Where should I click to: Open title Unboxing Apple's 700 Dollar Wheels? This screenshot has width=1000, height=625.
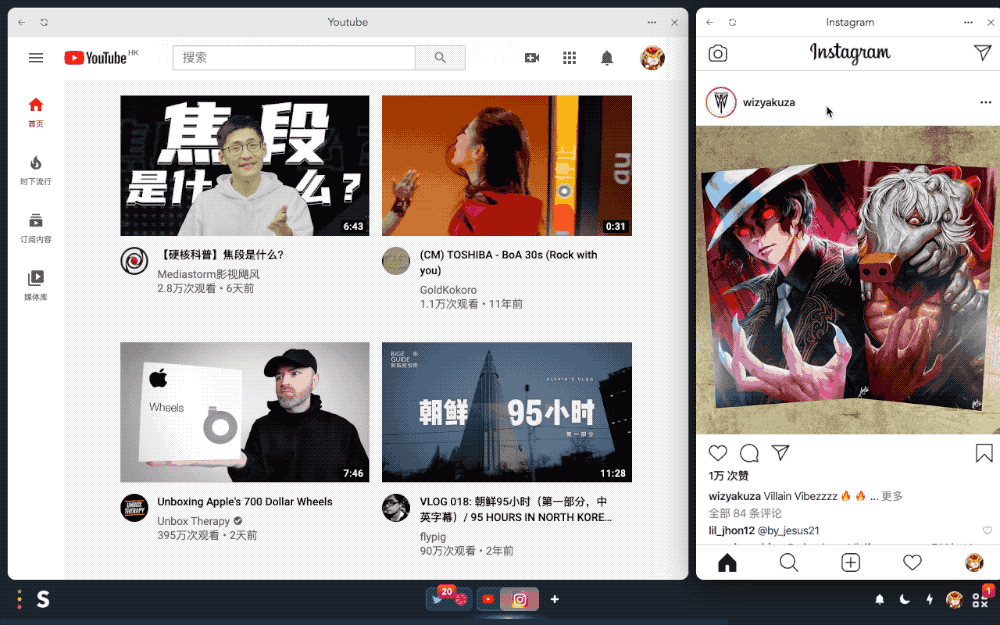click(245, 502)
